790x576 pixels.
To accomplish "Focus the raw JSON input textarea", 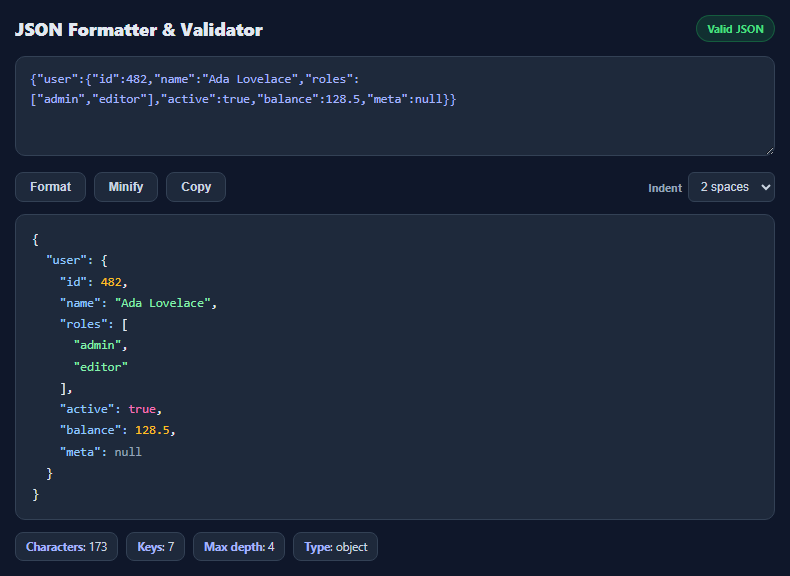I will tap(395, 106).
